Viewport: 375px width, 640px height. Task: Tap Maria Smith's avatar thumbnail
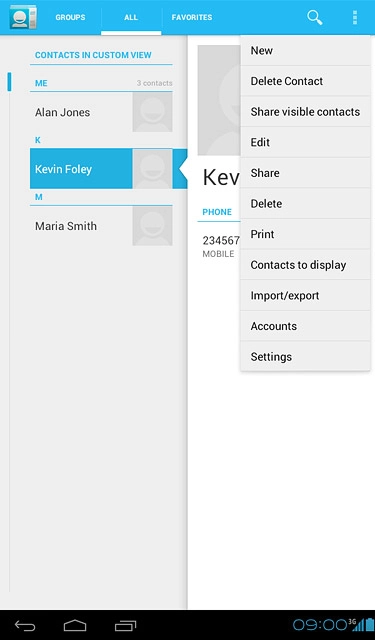(152, 226)
